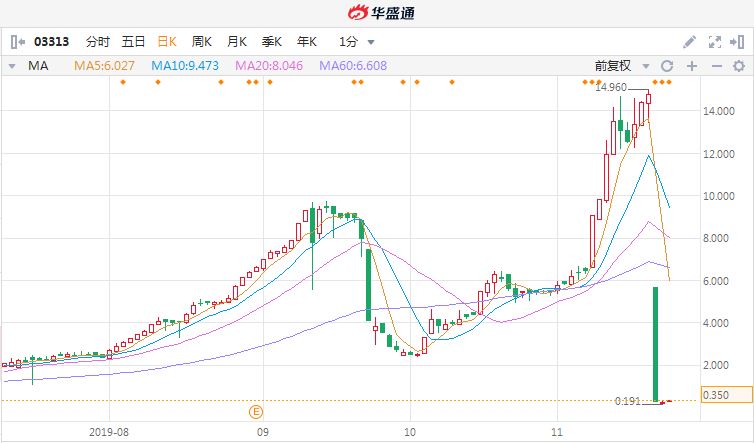The image size is (754, 443).
Task: Open chart settings gear
Action: 740,66
